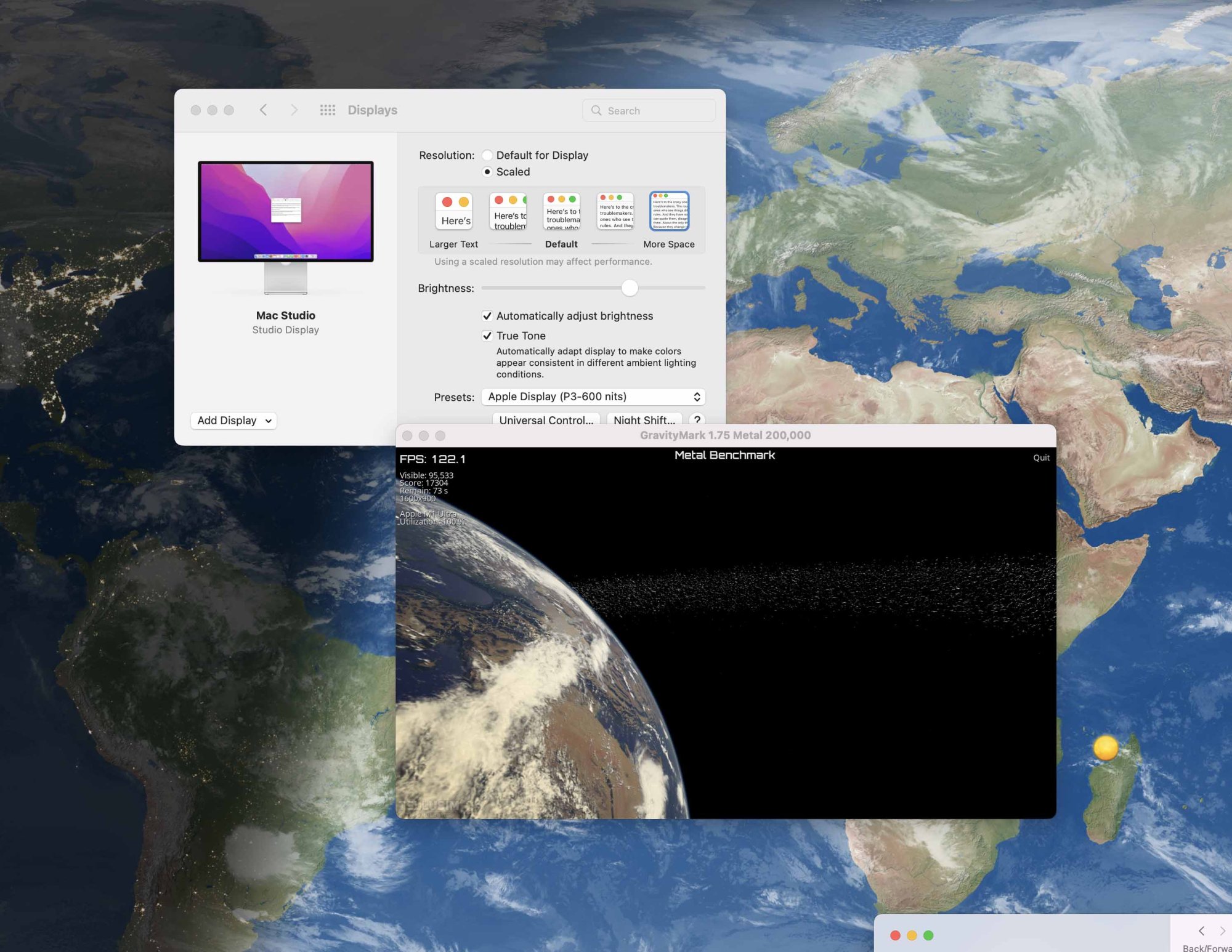Select the Larger Text resolution icon
The image size is (1232, 952).
coord(454,212)
